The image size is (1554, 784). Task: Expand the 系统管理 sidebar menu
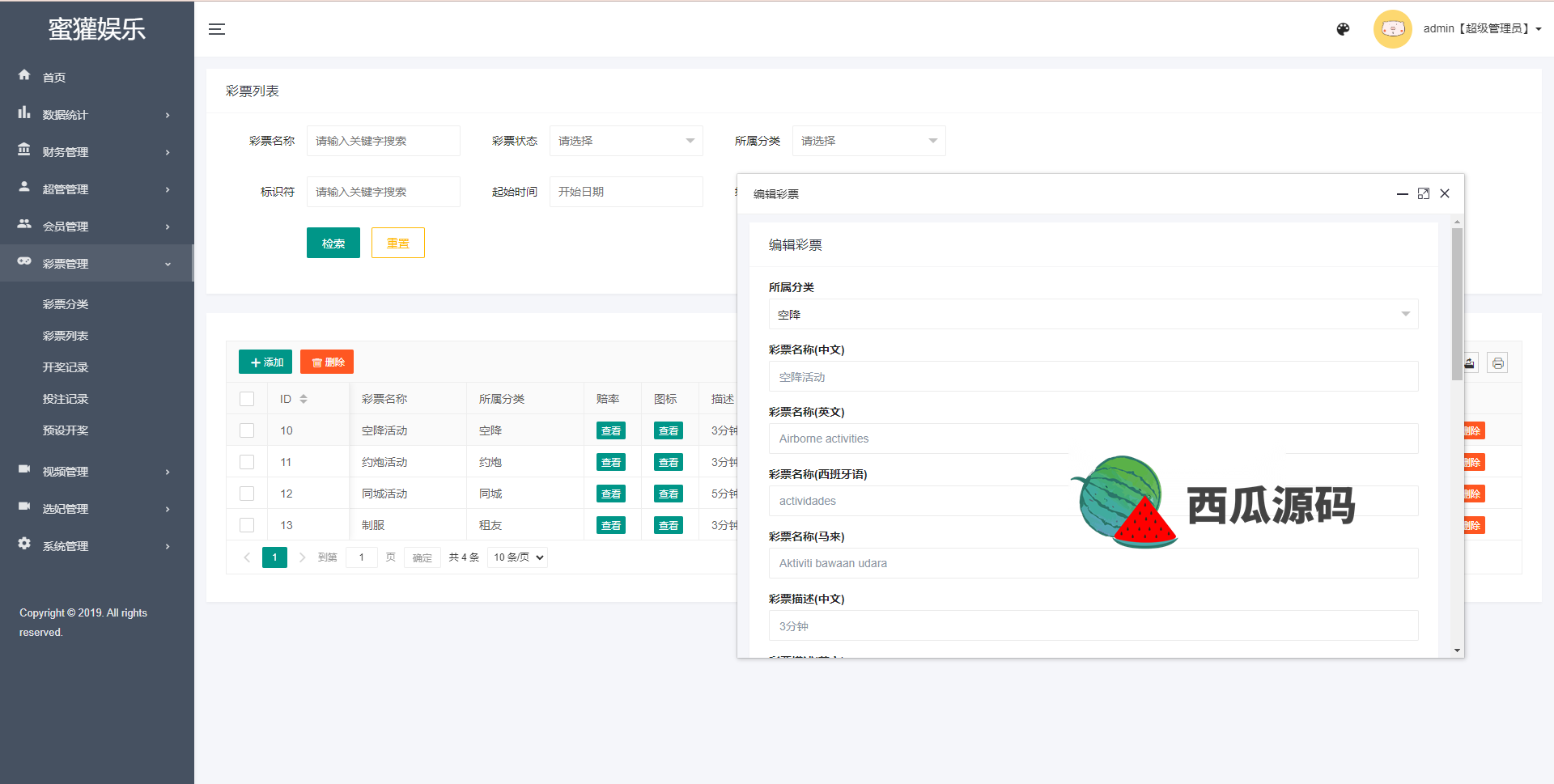[x=97, y=546]
